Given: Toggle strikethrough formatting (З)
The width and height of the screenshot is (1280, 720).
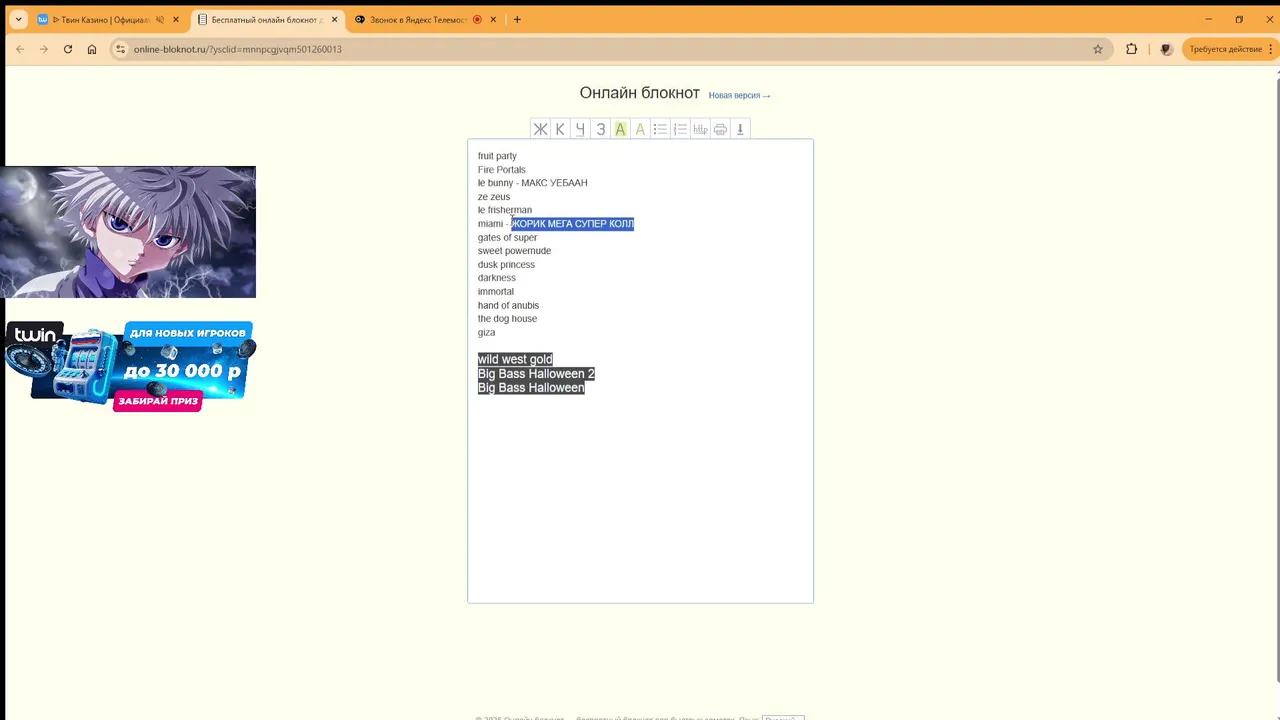Looking at the screenshot, I should (x=600, y=129).
